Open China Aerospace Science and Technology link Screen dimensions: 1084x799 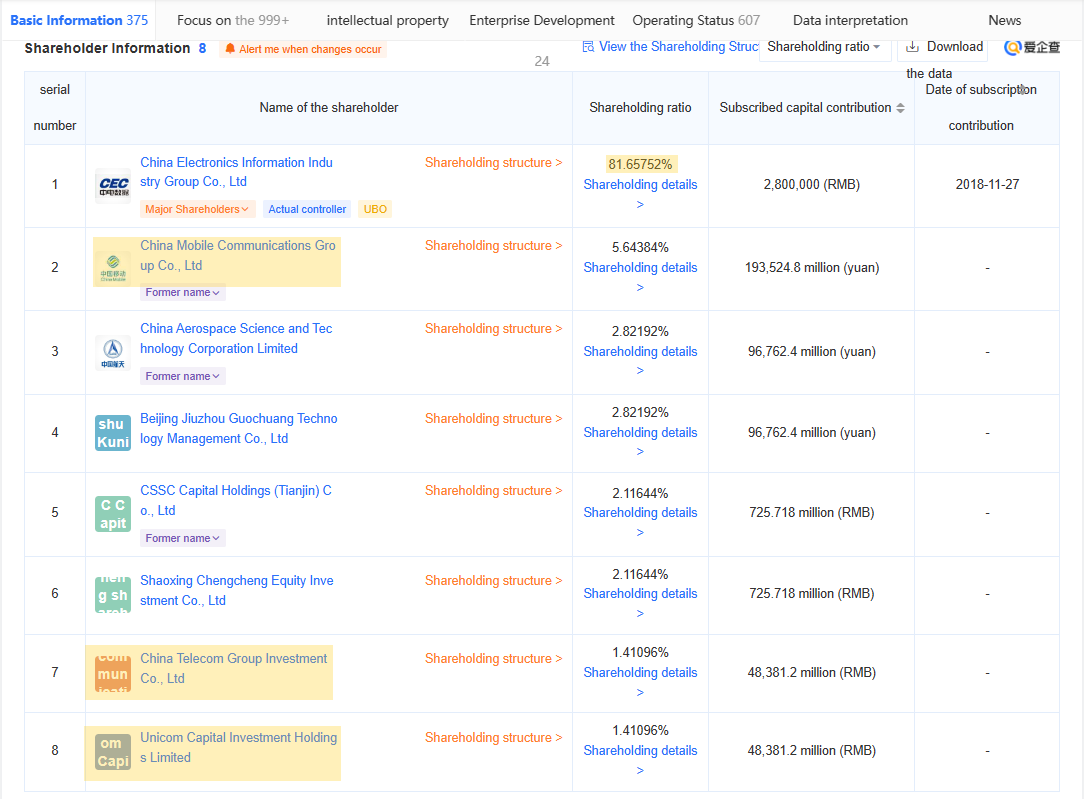point(236,339)
